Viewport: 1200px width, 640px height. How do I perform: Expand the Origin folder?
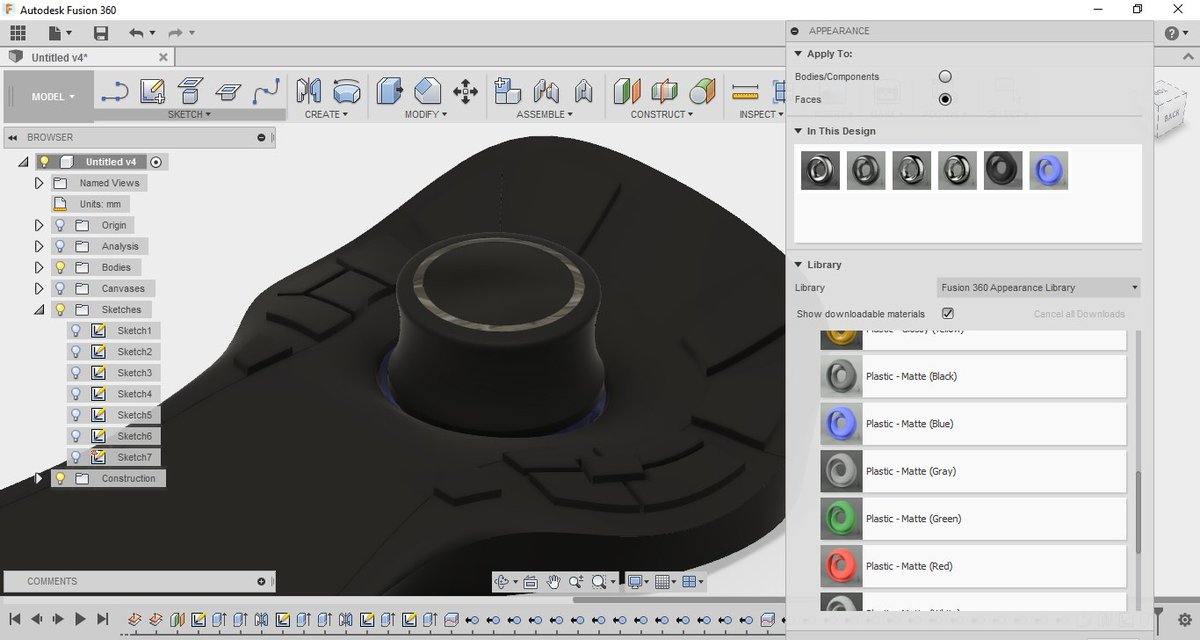coord(39,225)
